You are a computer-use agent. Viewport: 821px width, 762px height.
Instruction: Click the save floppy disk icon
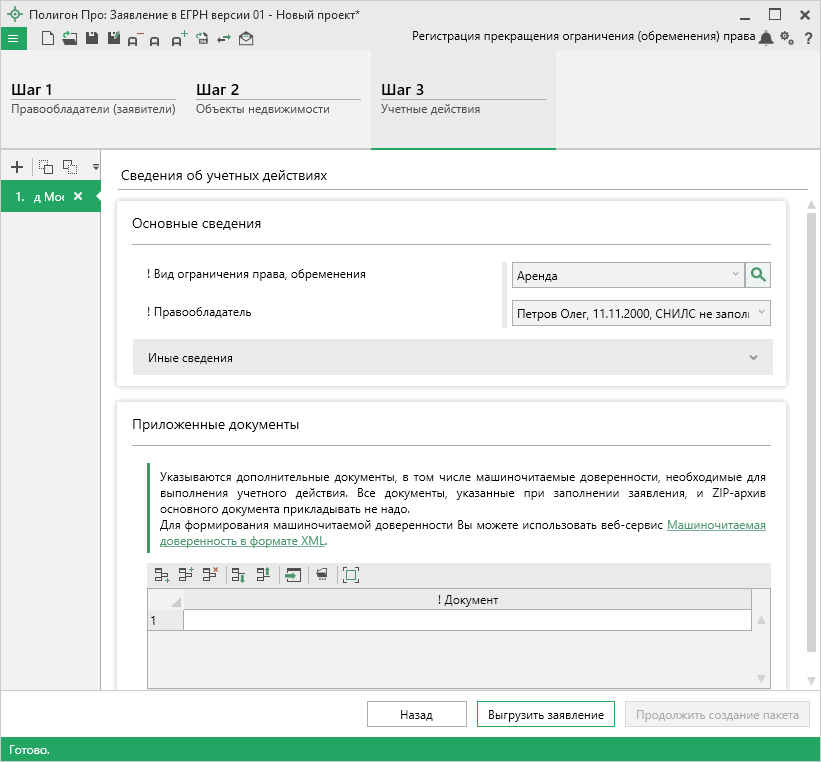tap(91, 38)
